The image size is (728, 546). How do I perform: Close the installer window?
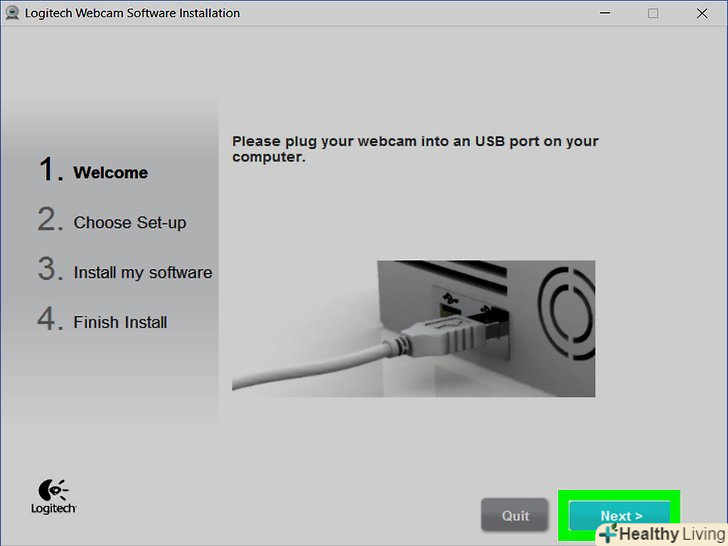(702, 13)
